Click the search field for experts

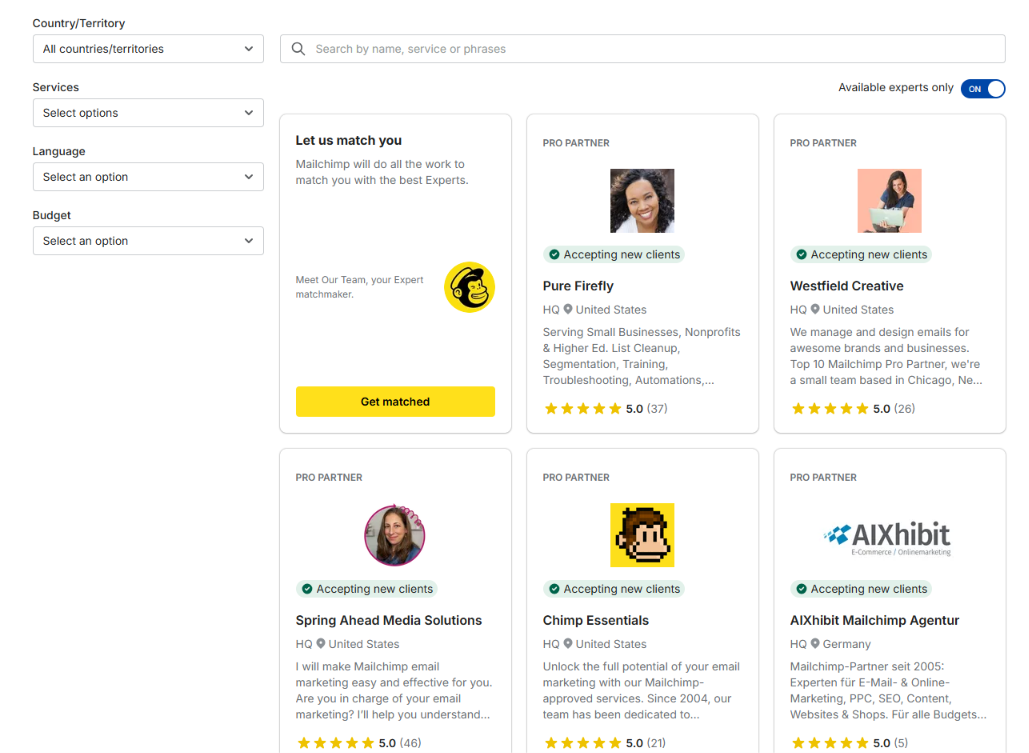[642, 49]
